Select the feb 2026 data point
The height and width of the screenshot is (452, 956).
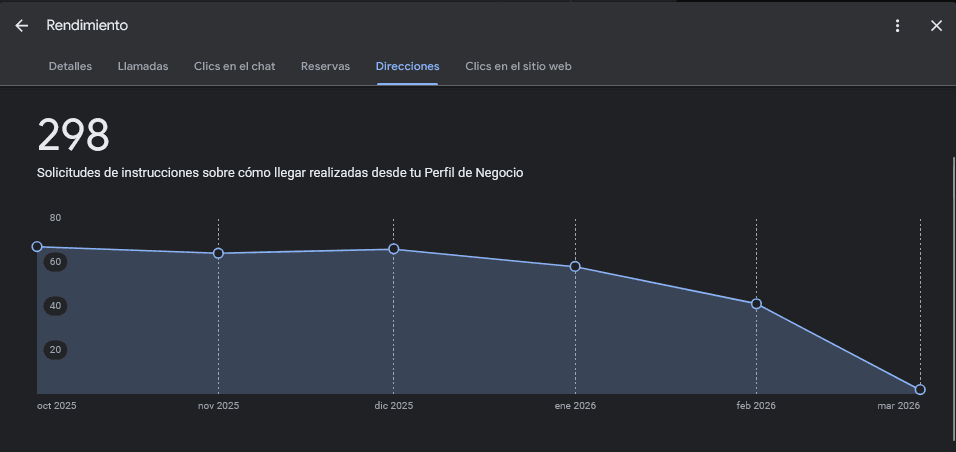[x=757, y=304]
